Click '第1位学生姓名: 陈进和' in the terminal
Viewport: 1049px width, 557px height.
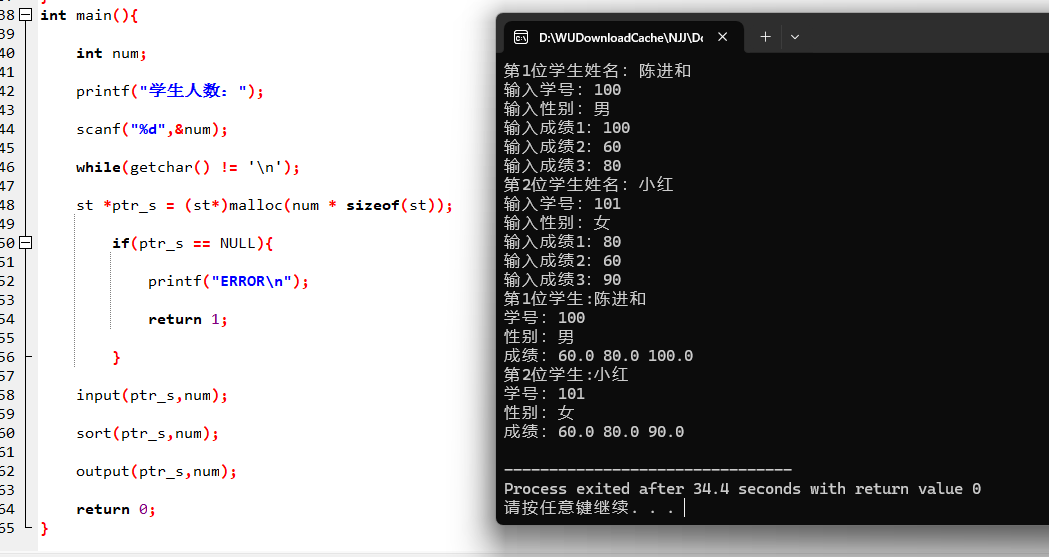pyautogui.click(x=597, y=71)
